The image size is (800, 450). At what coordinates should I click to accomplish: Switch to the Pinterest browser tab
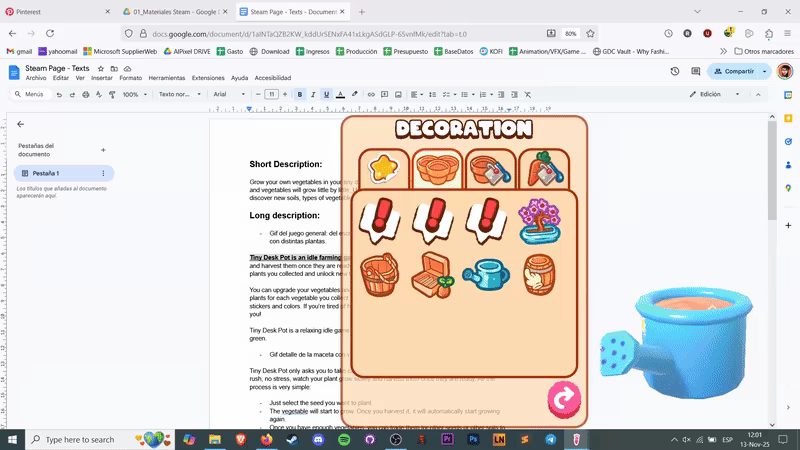point(58,12)
